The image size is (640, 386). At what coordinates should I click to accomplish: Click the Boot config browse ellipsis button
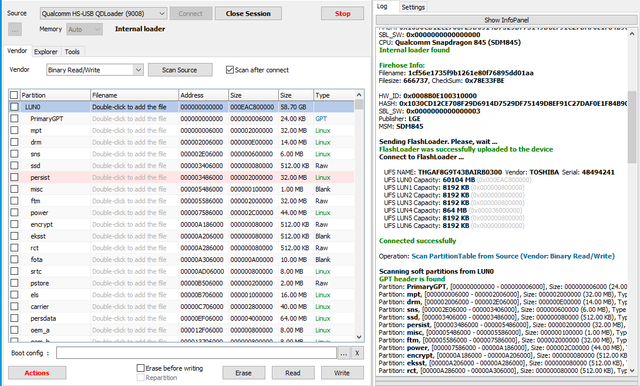344,353
